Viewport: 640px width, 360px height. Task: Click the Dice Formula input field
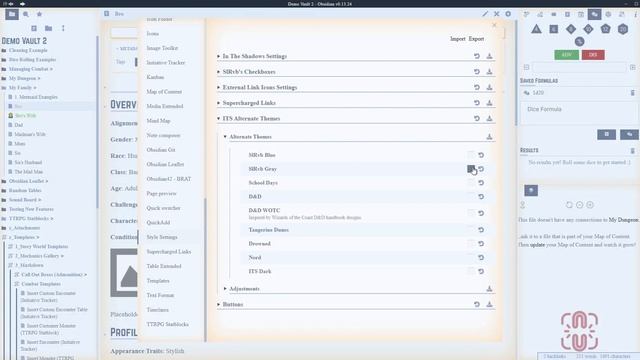tap(579, 113)
